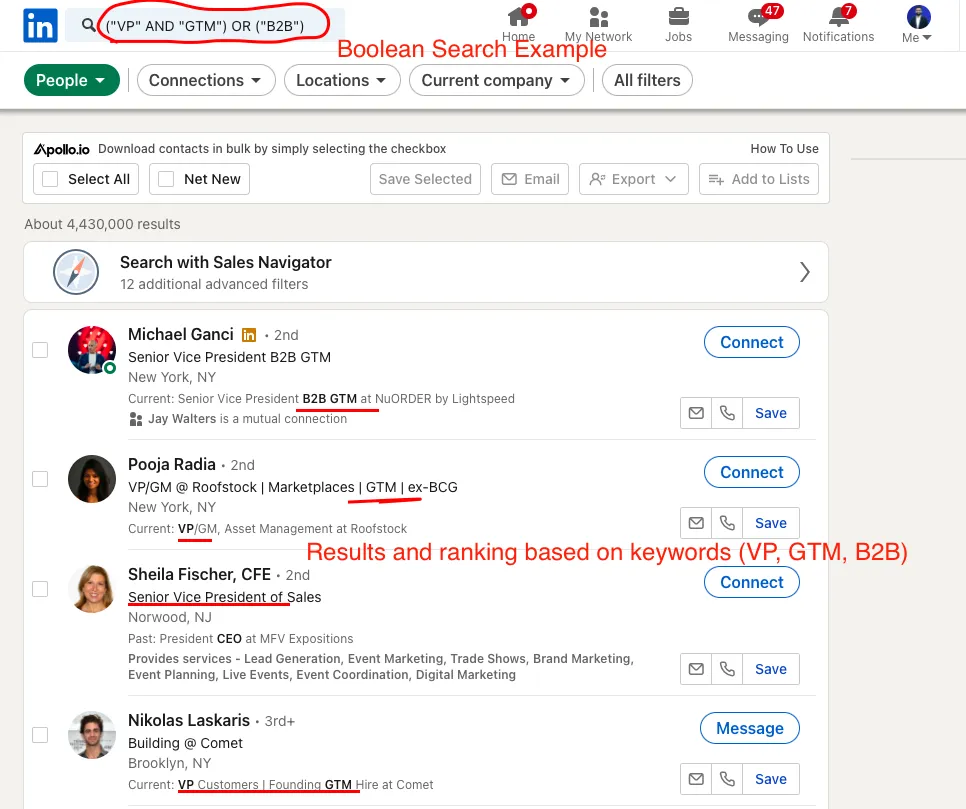Screen dimensions: 966x809
Task: Expand the People filter dropdown
Action: (71, 80)
